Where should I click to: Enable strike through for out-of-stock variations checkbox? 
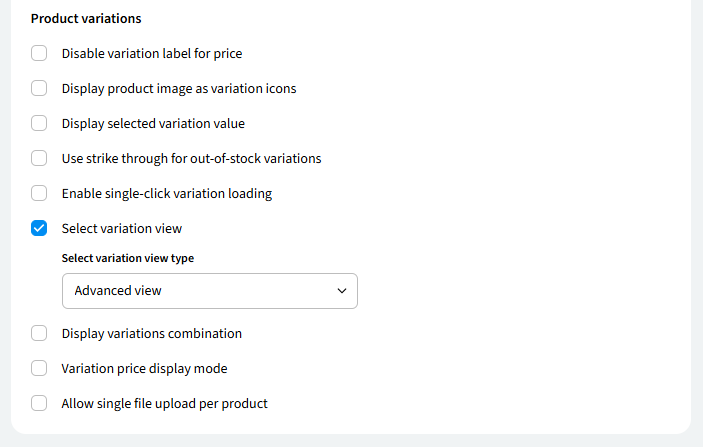tap(39, 158)
